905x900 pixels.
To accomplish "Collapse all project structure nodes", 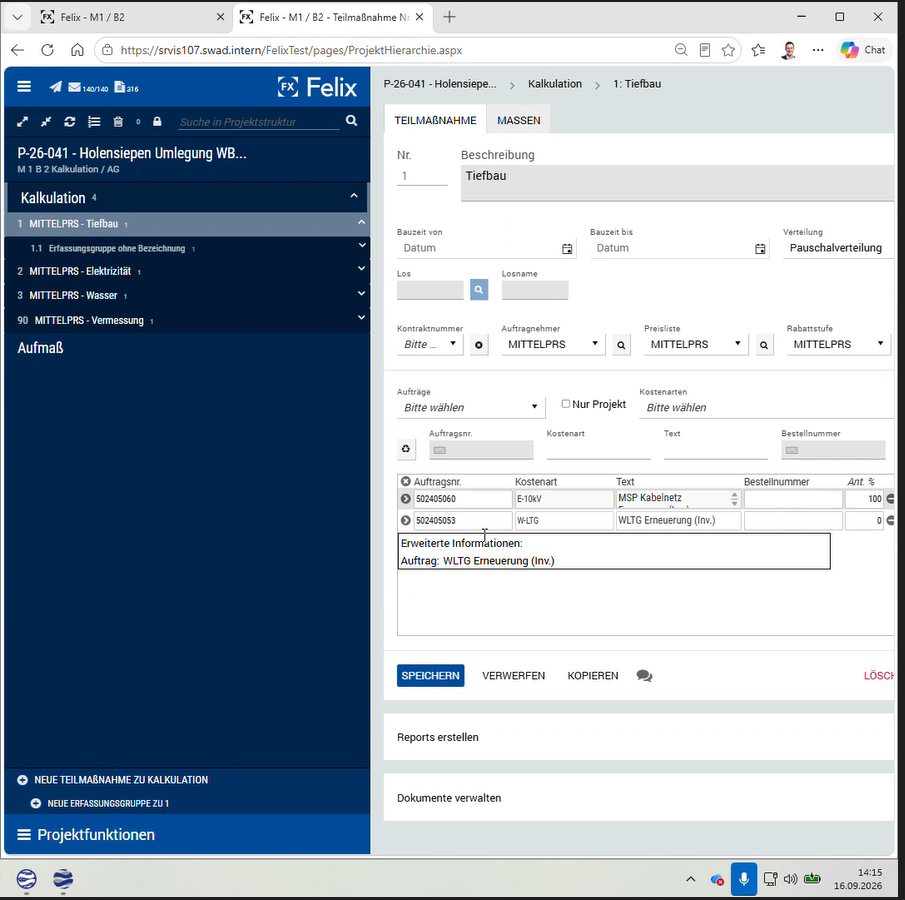I will point(46,122).
